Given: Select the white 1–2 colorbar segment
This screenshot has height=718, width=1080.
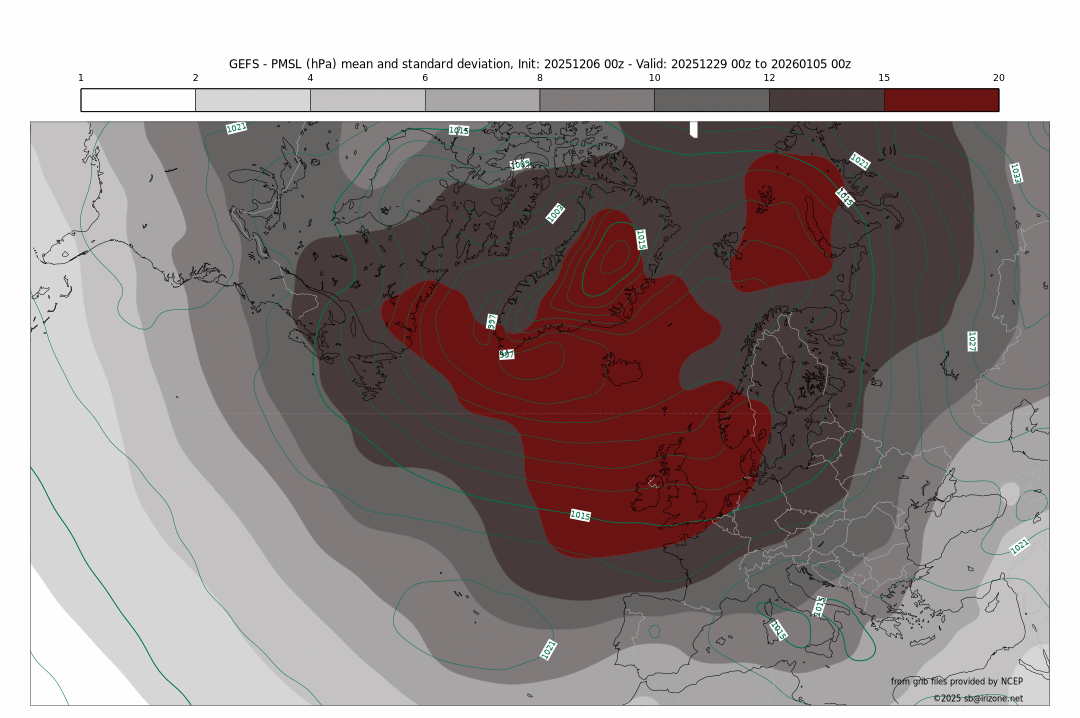Looking at the screenshot, I should pyautogui.click(x=138, y=100).
